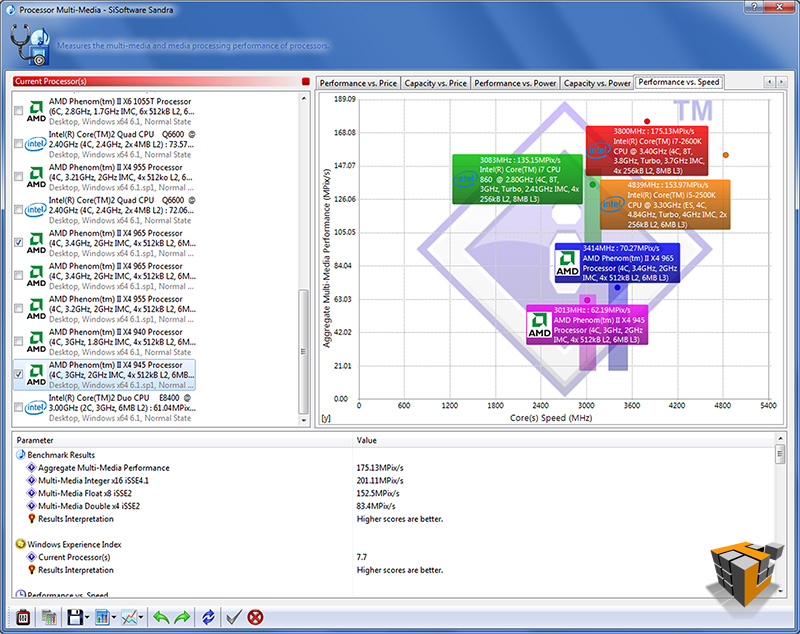Refresh results with the blue arrows icon

pos(208,618)
